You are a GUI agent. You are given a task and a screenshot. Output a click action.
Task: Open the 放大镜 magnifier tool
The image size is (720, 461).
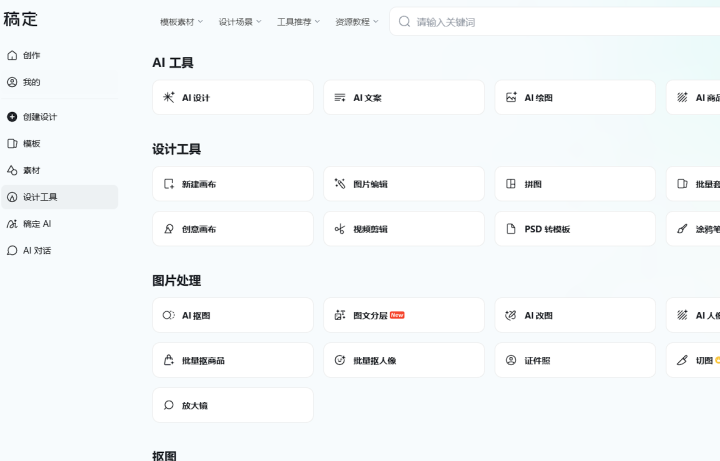point(232,405)
